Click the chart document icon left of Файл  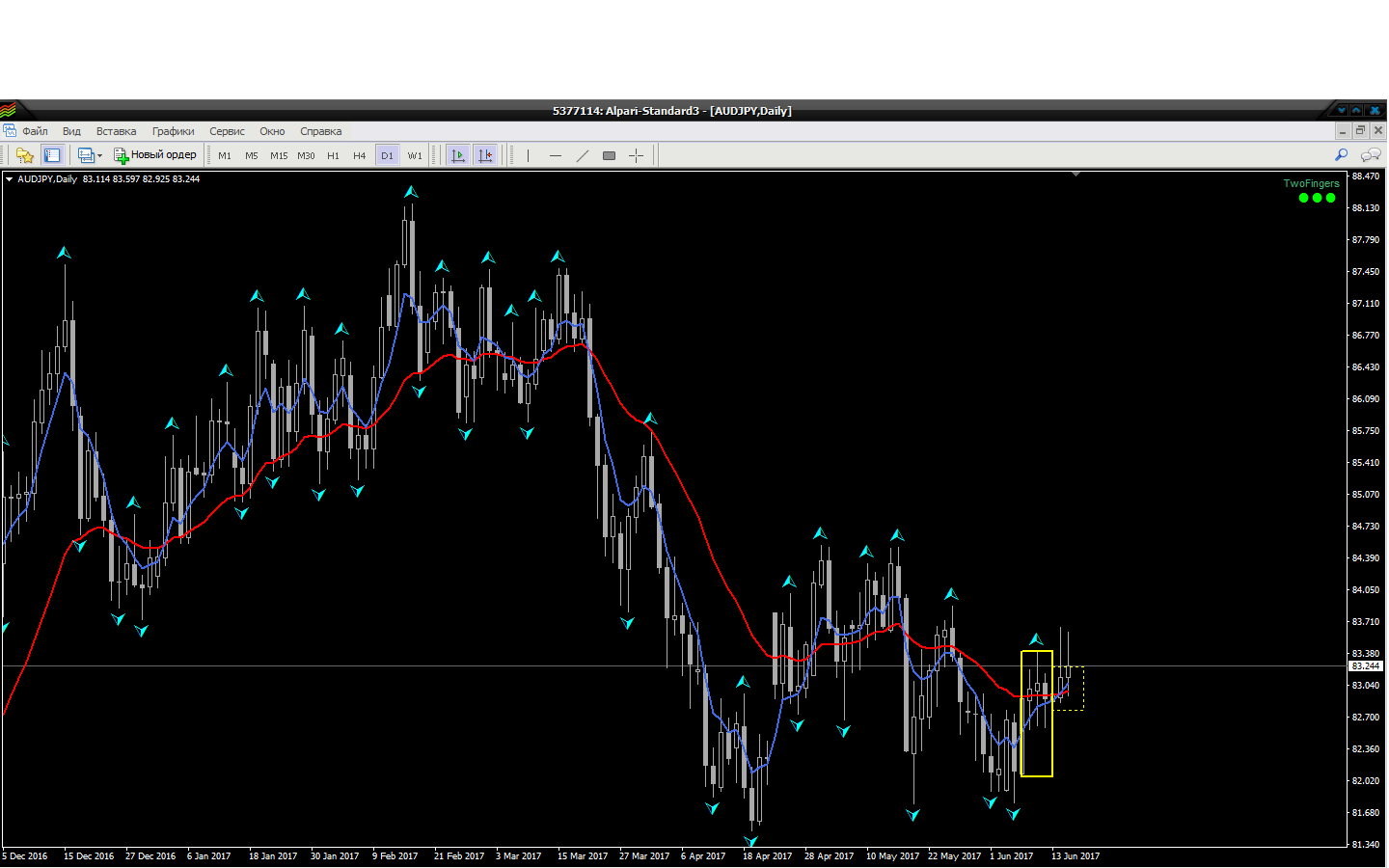9,130
